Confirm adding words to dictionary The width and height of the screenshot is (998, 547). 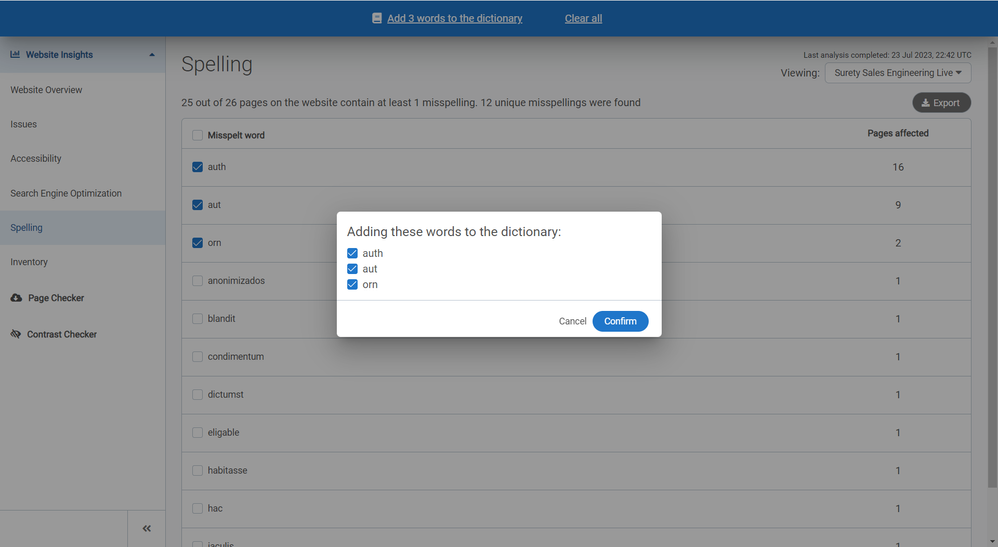(x=620, y=321)
